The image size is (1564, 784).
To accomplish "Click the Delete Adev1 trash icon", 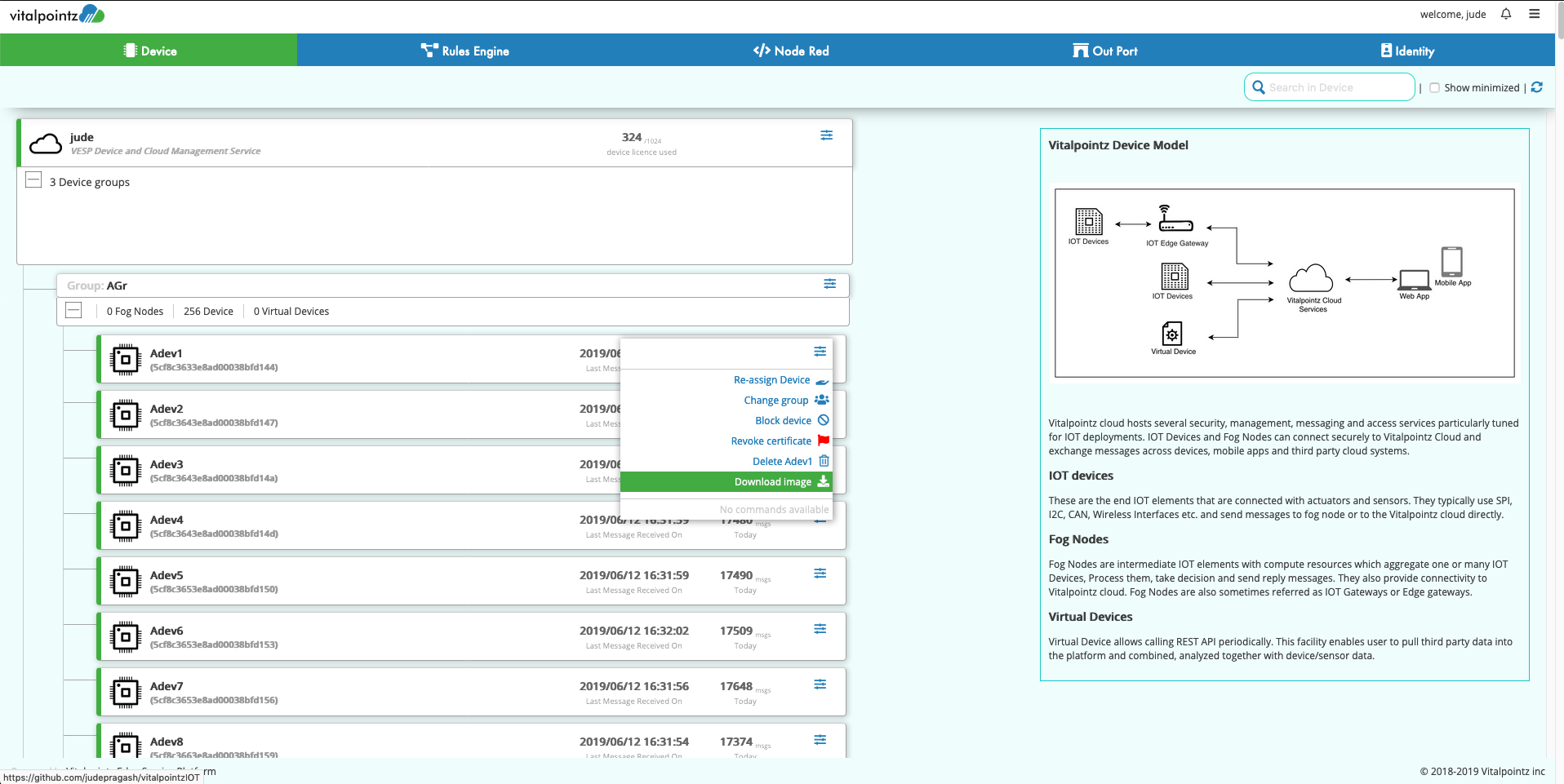I will tap(824, 461).
